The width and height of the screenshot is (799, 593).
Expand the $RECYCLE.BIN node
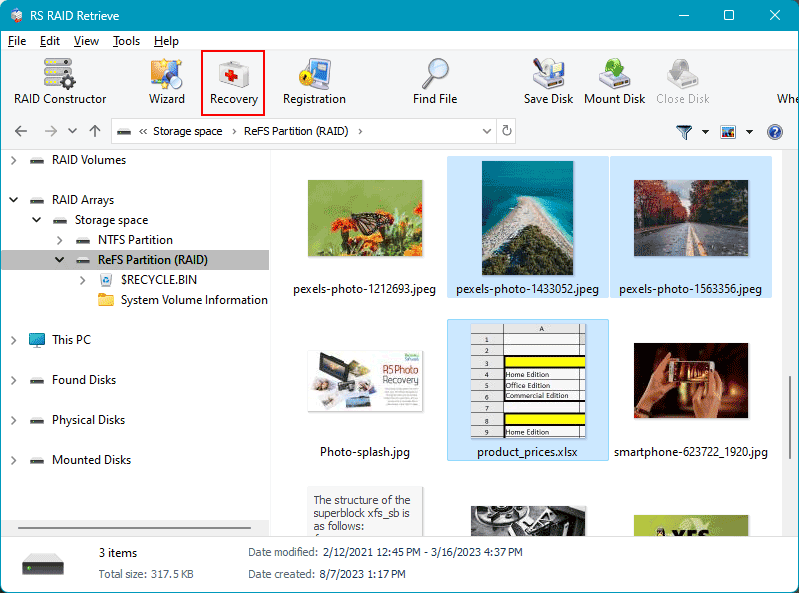click(x=83, y=280)
